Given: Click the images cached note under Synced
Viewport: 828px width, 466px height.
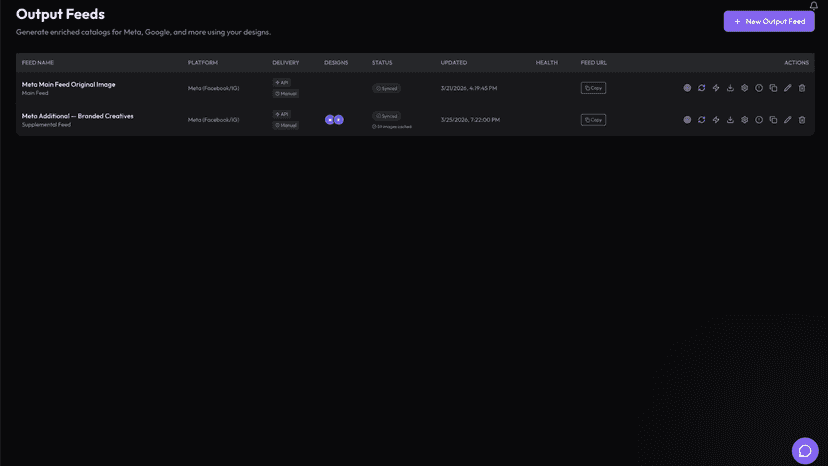Looking at the screenshot, I should (x=392, y=127).
